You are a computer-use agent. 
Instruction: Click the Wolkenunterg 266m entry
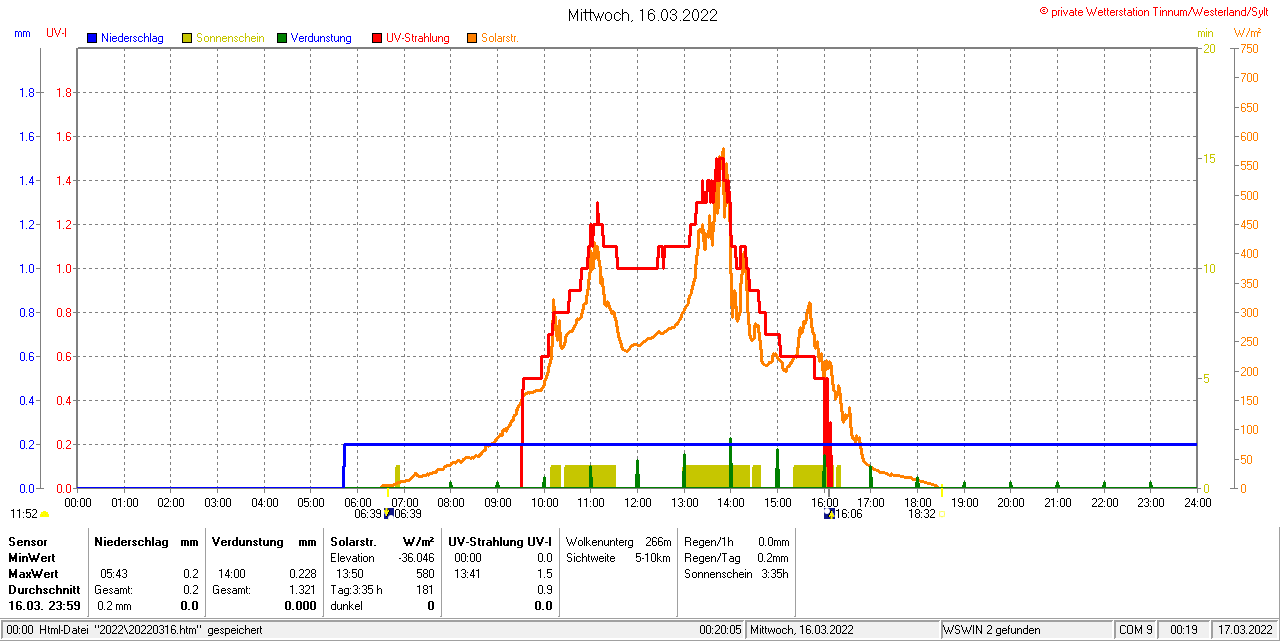click(618, 541)
